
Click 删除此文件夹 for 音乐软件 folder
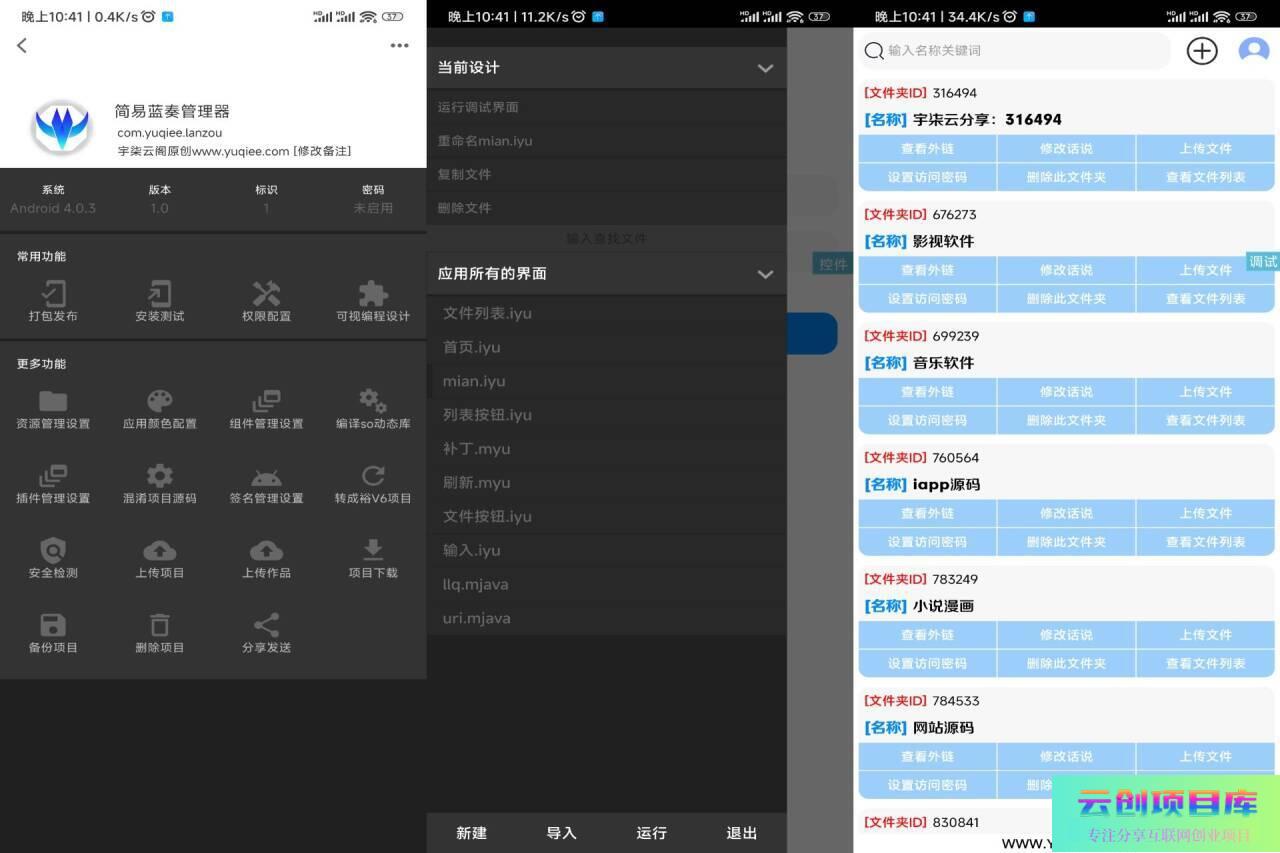point(1066,420)
